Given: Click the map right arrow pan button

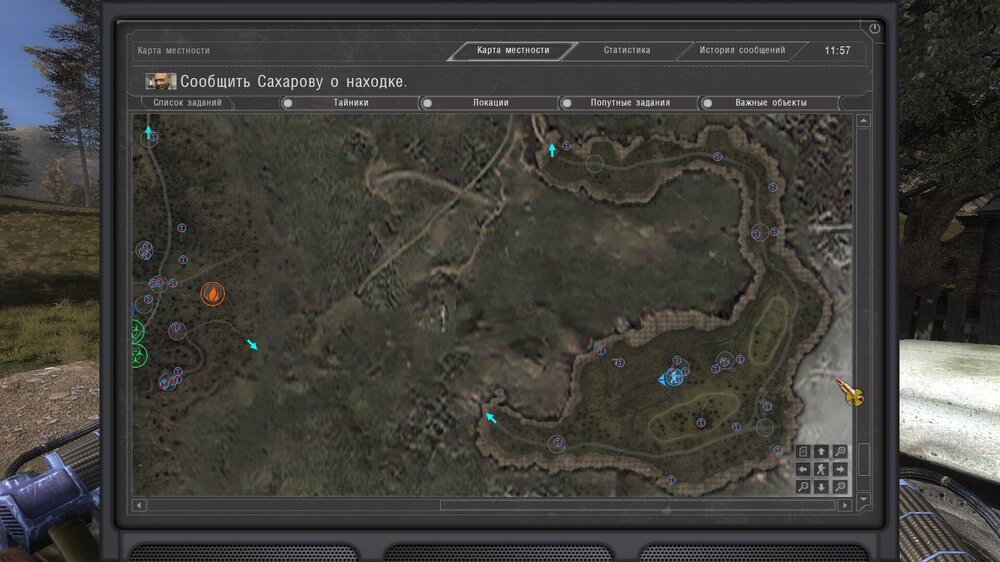Looking at the screenshot, I should pos(840,469).
